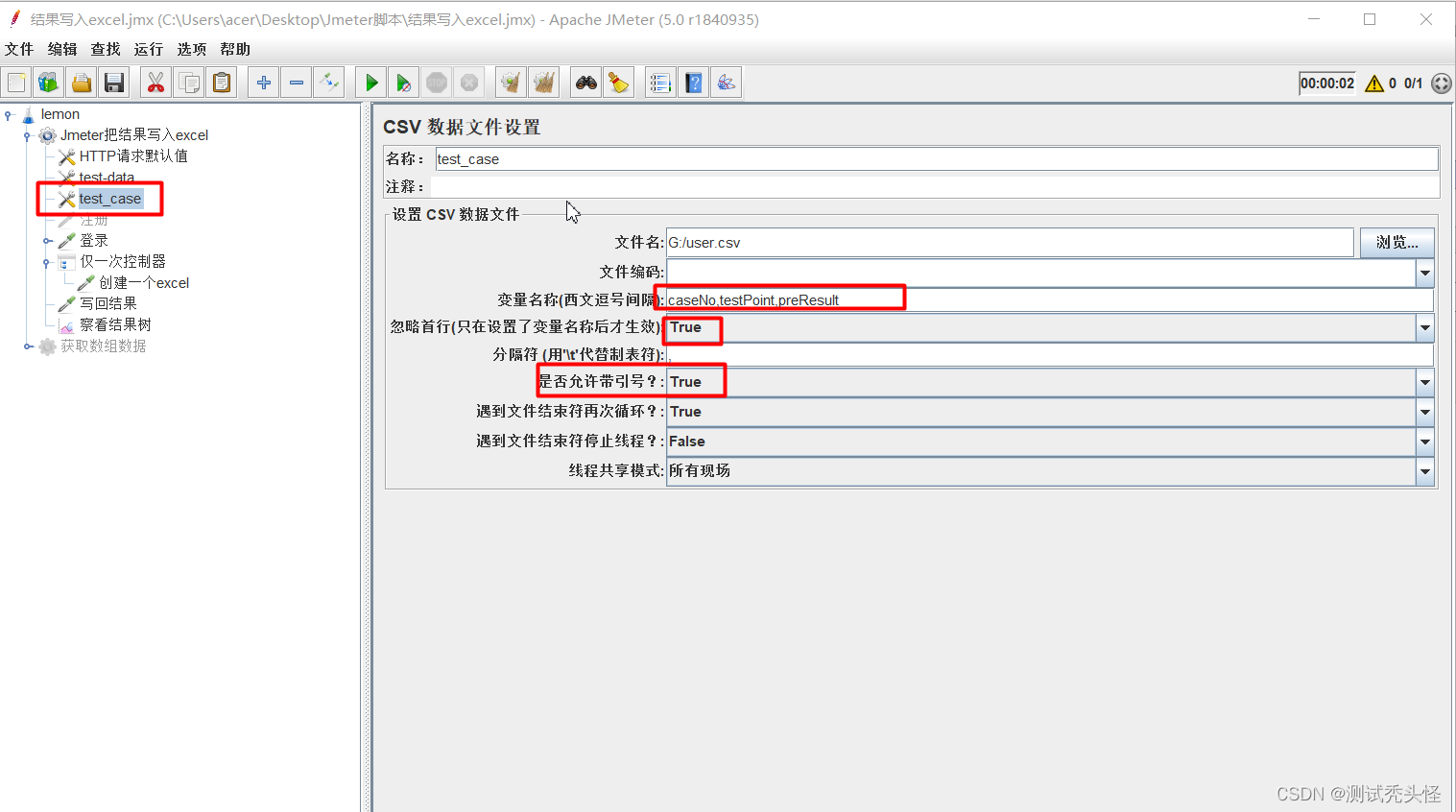Image resolution: width=1456 pixels, height=812 pixels.
Task: Open the 选项 menu
Action: [x=192, y=49]
